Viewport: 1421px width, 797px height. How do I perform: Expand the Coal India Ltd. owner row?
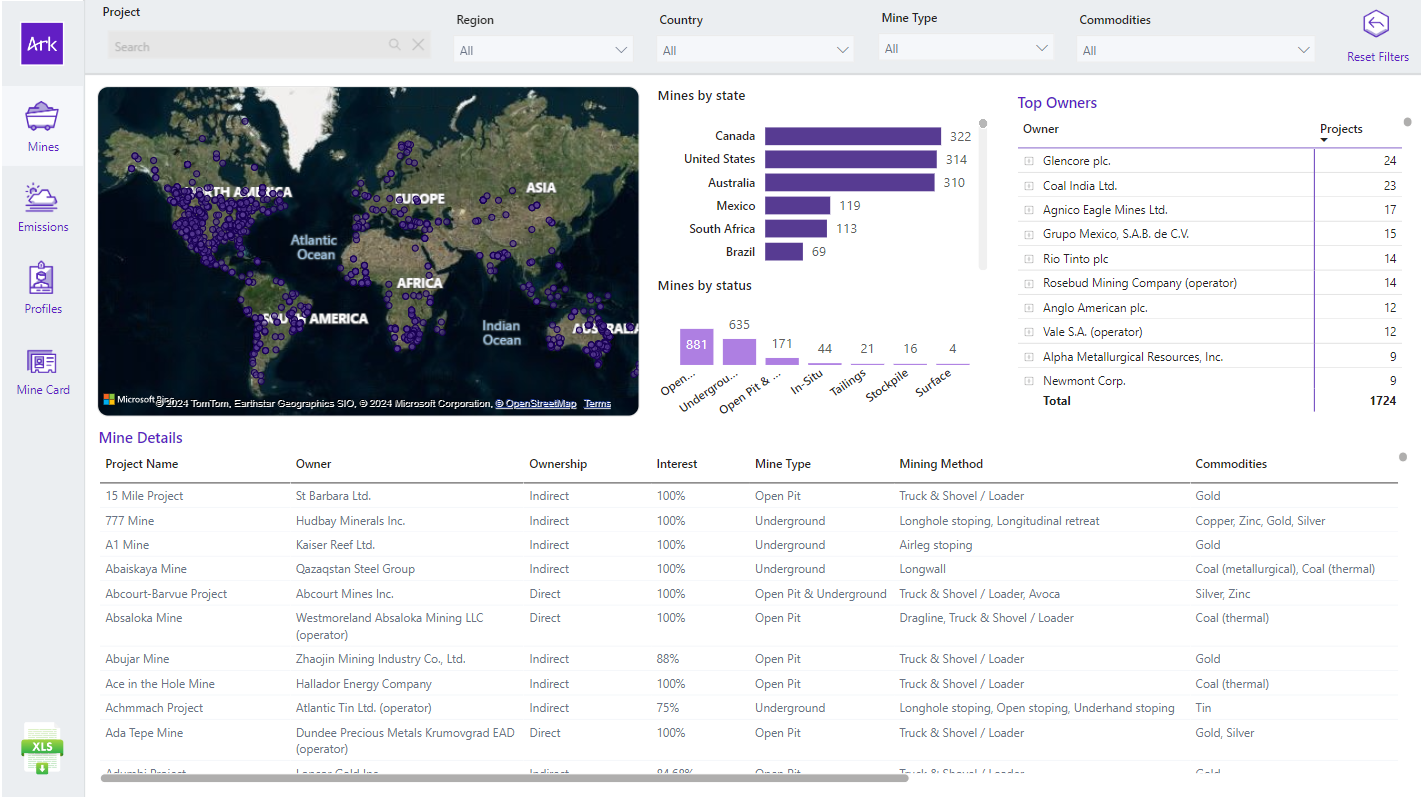(x=1028, y=186)
